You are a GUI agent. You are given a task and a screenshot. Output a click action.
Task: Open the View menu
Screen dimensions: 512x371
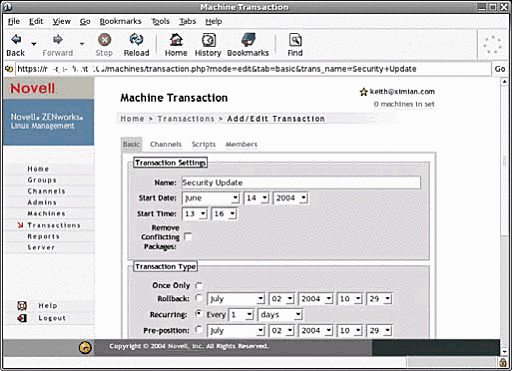(x=62, y=21)
